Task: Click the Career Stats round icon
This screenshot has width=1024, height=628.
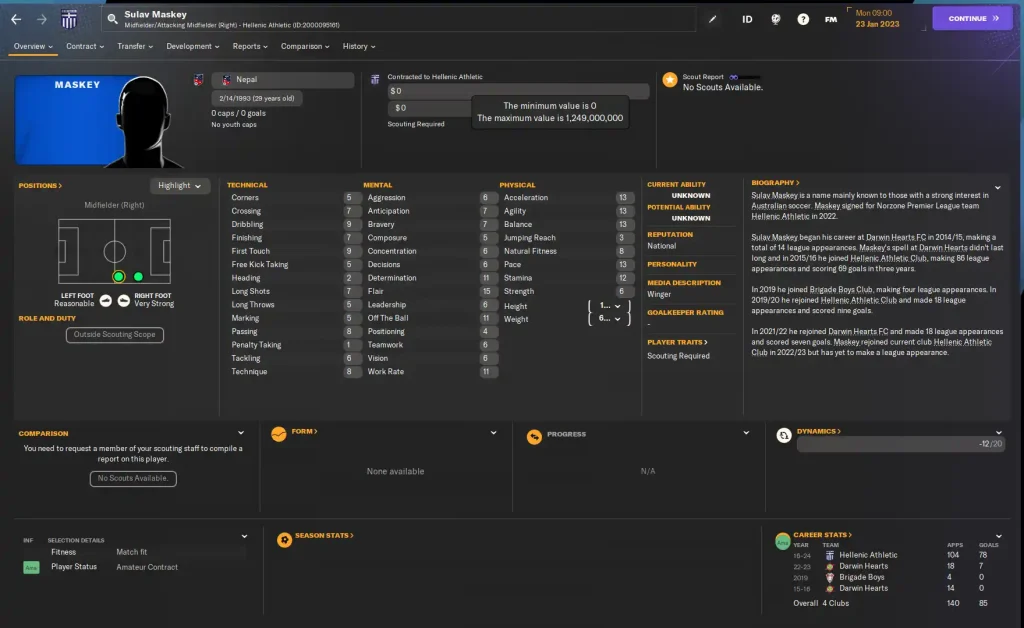Action: click(x=782, y=541)
